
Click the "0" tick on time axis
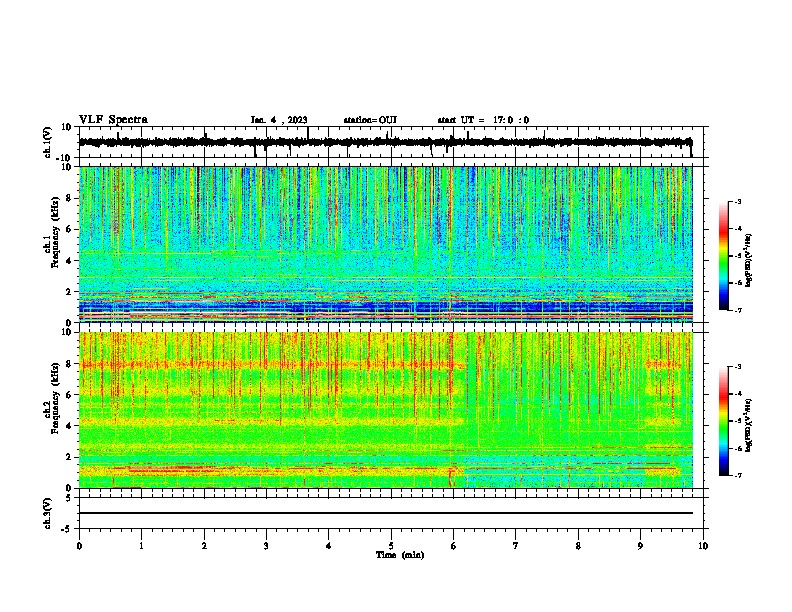(x=79, y=546)
